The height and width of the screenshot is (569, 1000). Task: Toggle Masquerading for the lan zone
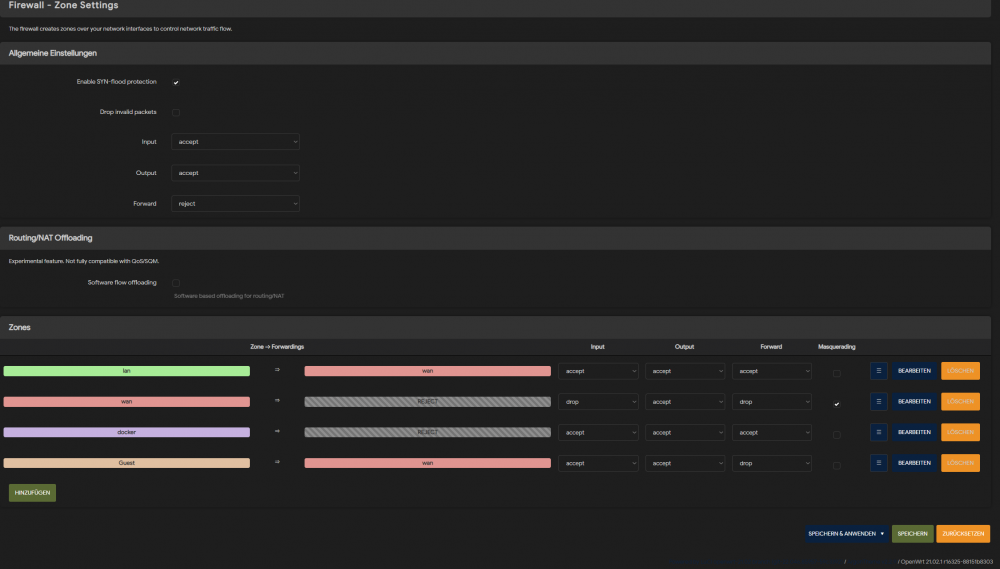pyautogui.click(x=837, y=373)
